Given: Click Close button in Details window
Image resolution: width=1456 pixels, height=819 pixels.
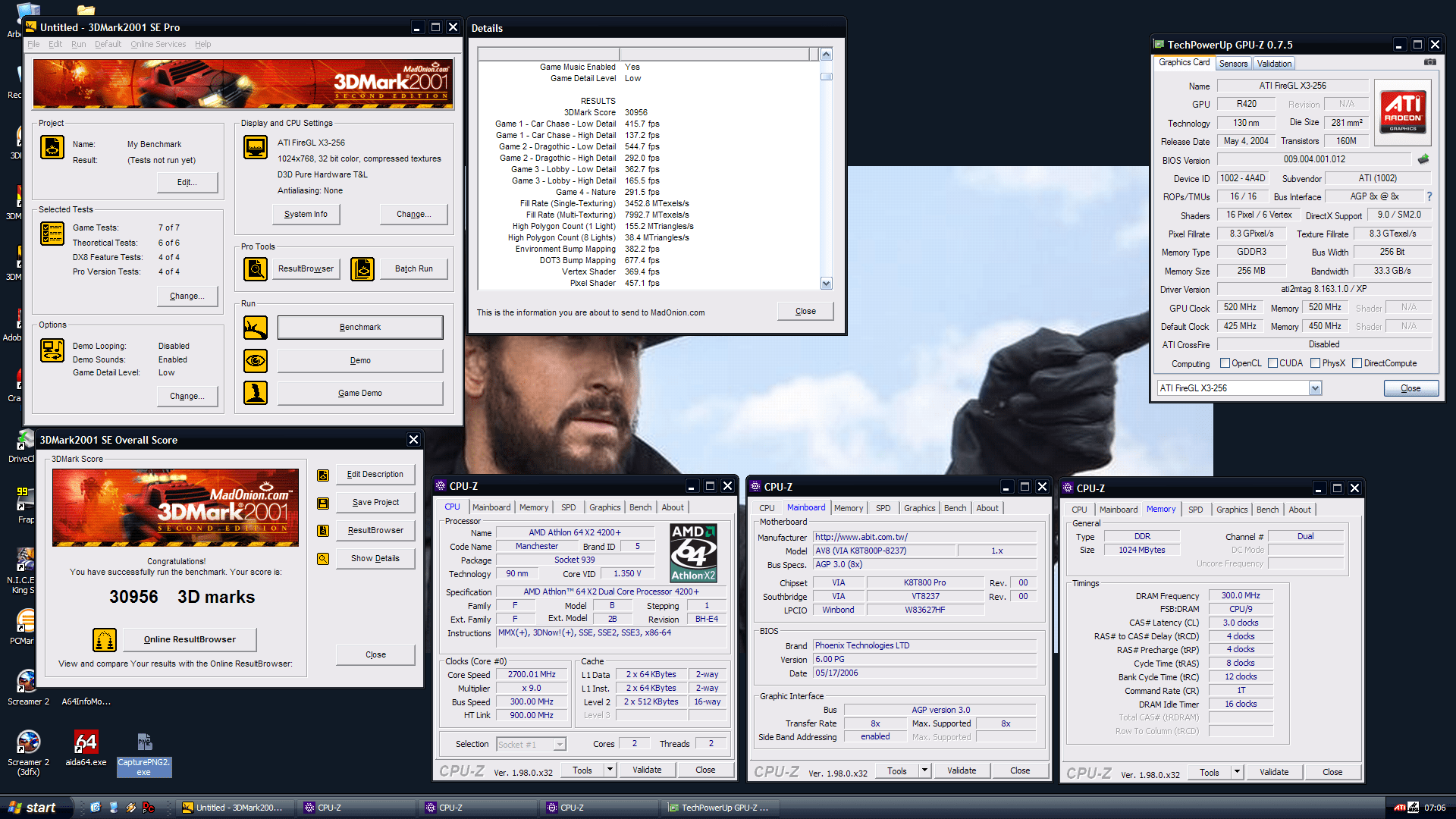Looking at the screenshot, I should coord(805,312).
